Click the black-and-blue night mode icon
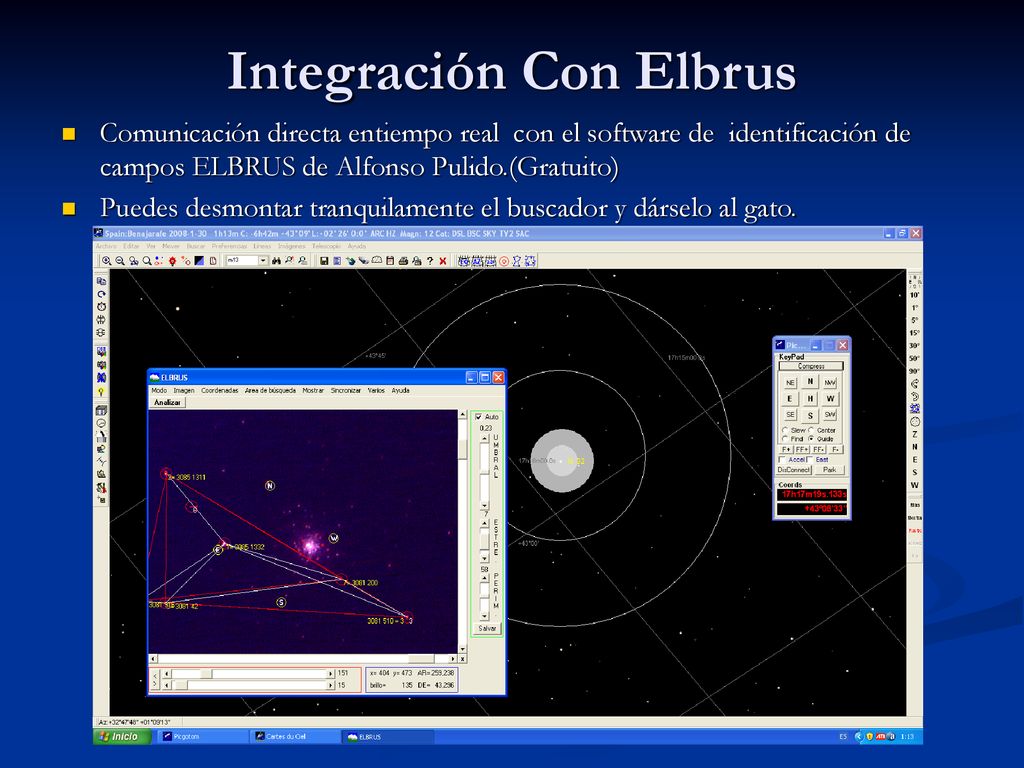Viewport: 1024px width, 768px height. point(199,261)
